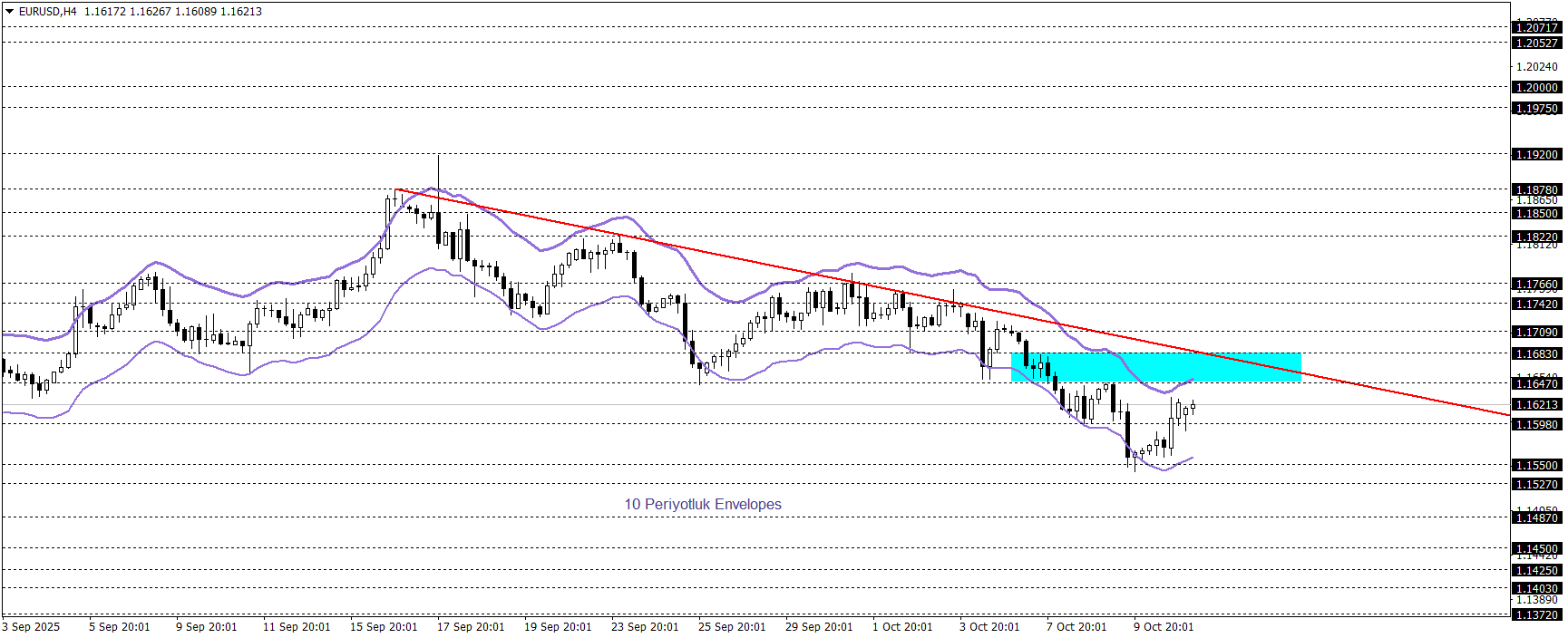Click the '10 Periyotluk Envelopes' text label

702,505
